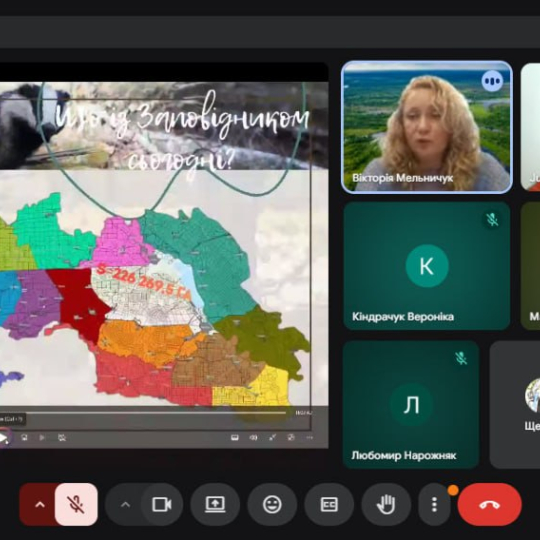Screen dimensions: 540x540
Task: Expand video settings chevron beside camera
Action: (125, 505)
